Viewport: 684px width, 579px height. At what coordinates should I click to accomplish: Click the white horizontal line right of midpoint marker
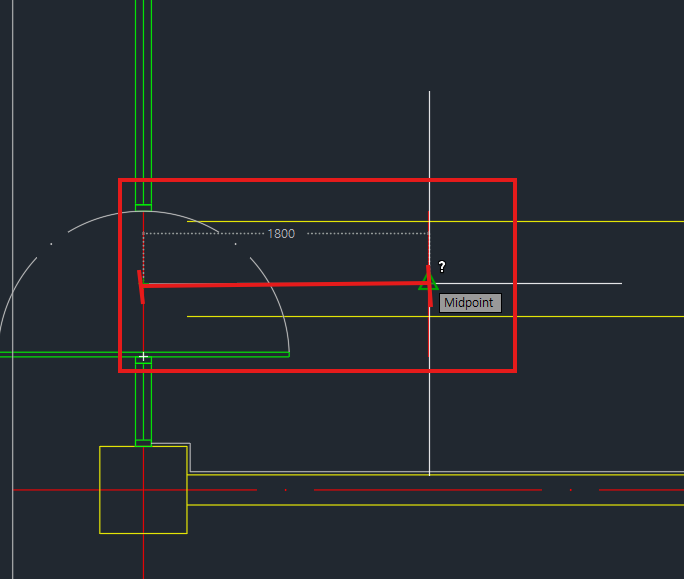click(x=530, y=284)
